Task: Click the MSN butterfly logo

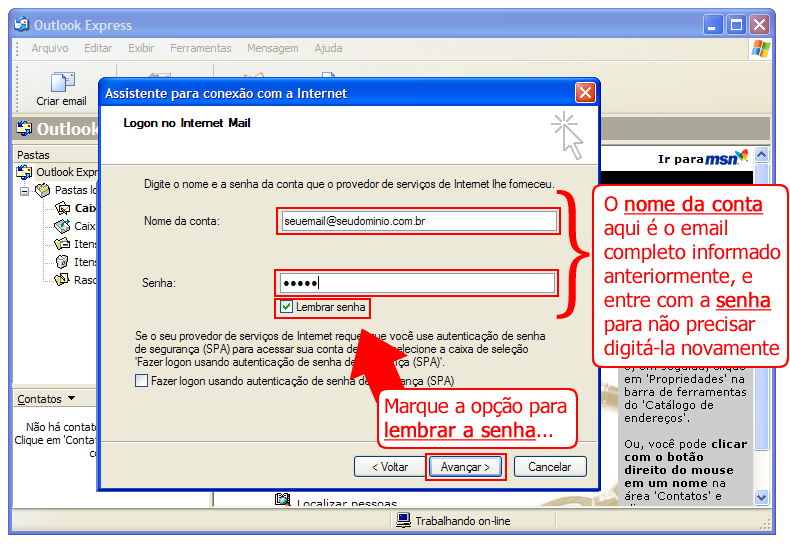Action: (x=742, y=156)
